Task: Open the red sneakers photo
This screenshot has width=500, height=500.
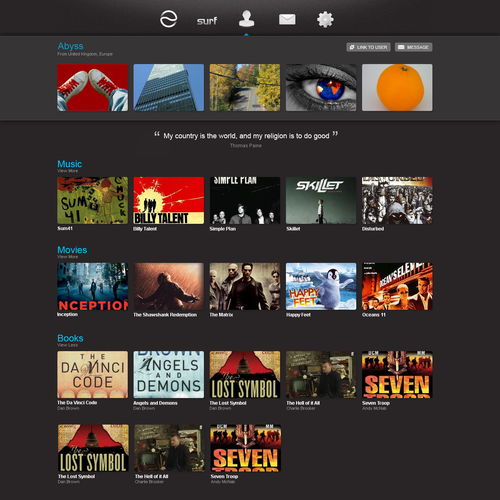Action: [93, 87]
